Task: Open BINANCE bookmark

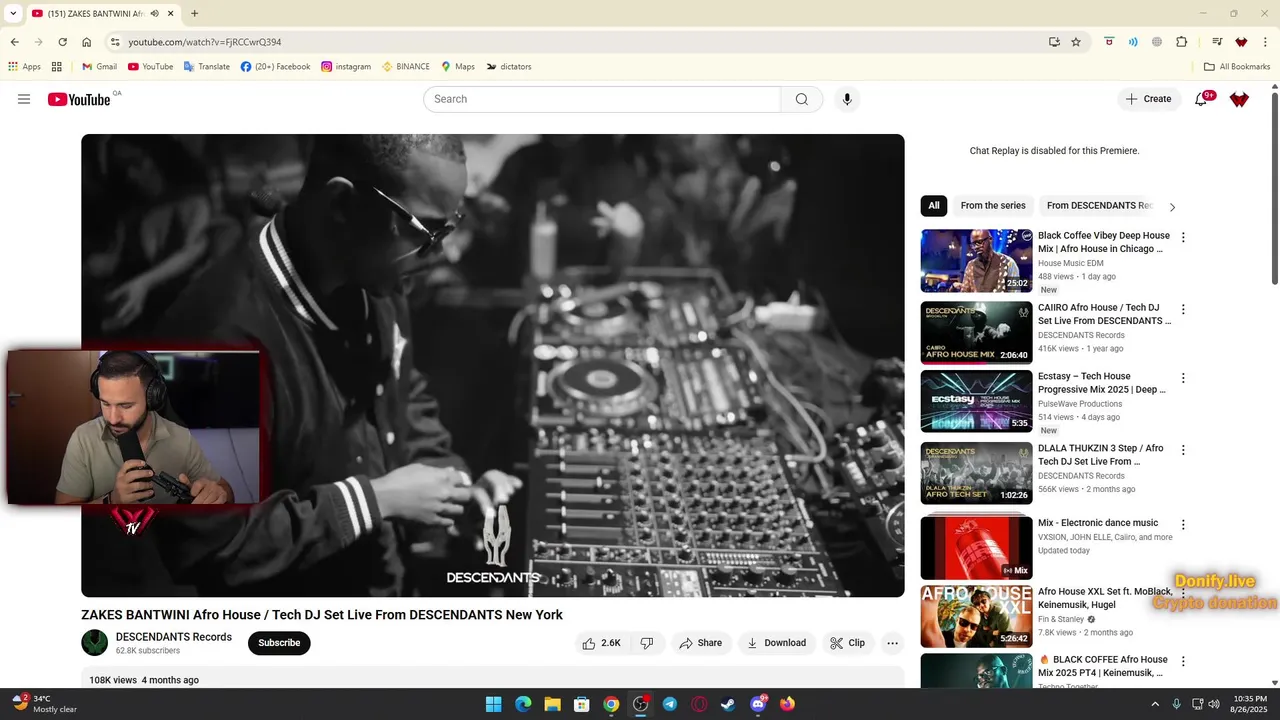Action: (405, 67)
